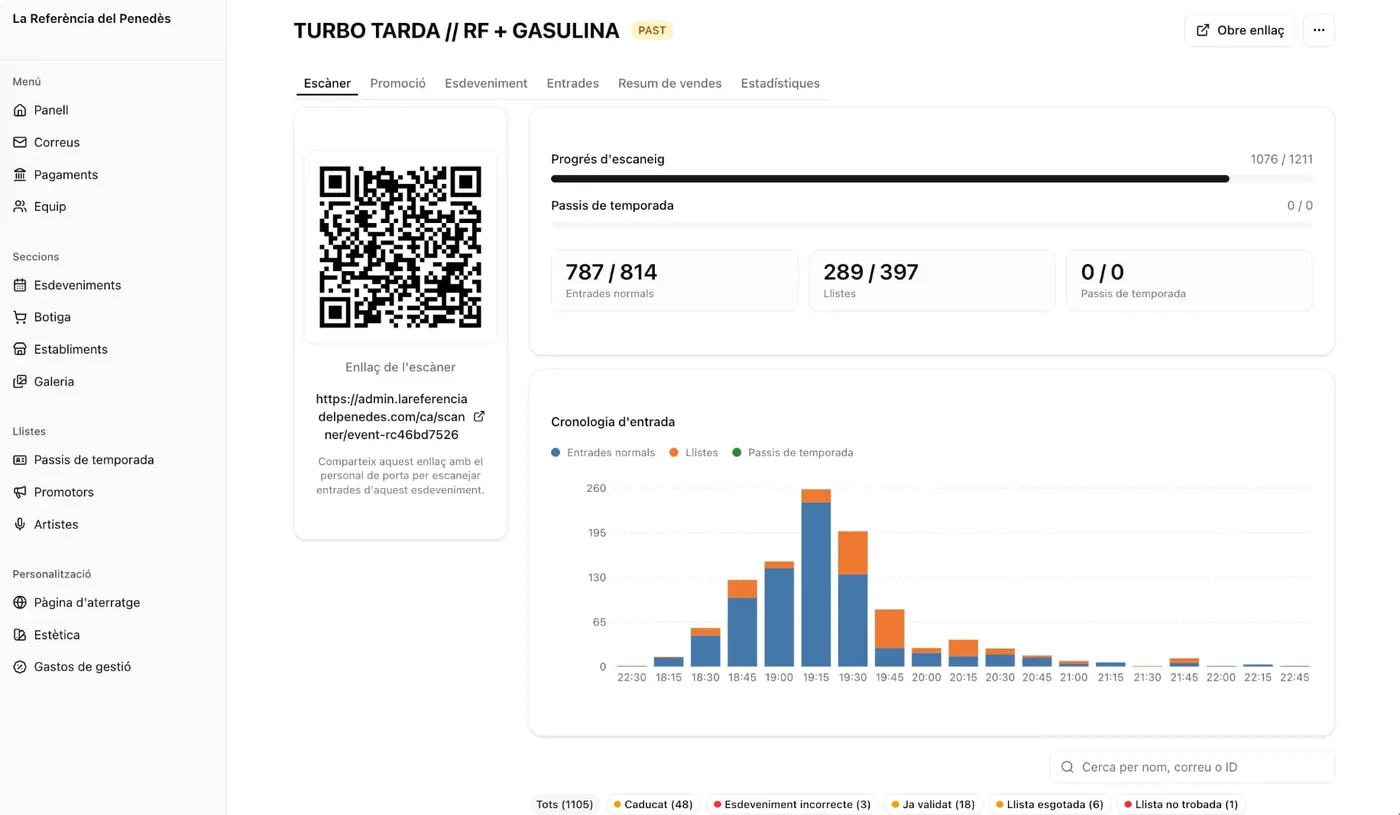Switch to the Esdeveniment tab
Screen dimensions: 1400x815
(486, 83)
